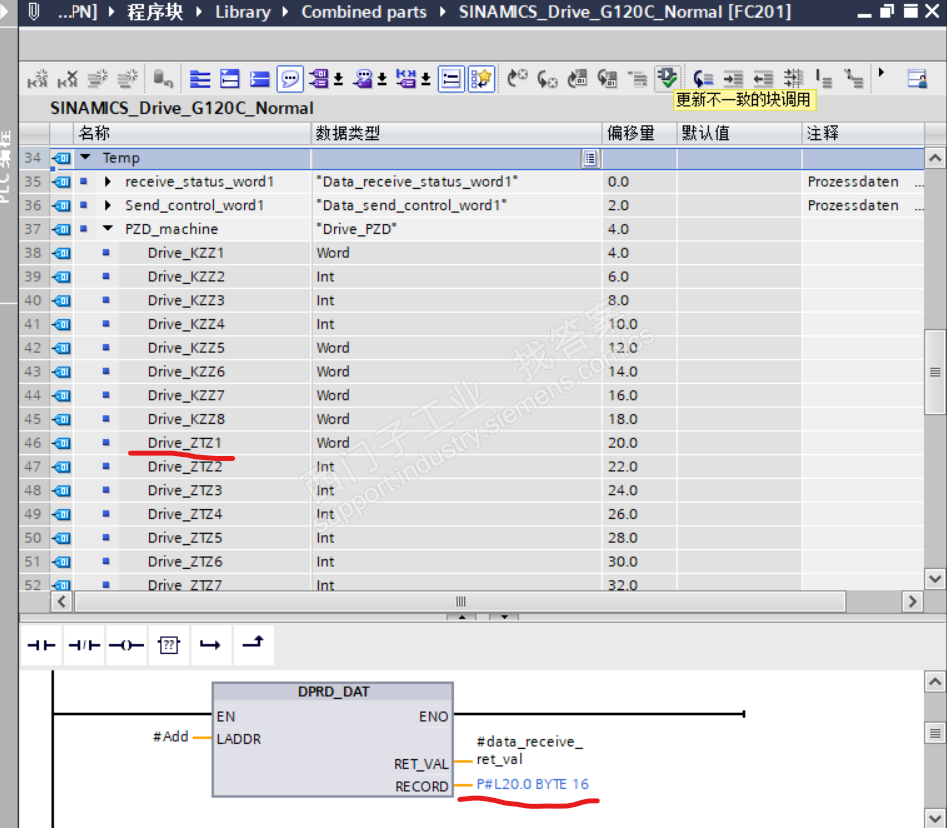
Task: Collapse the PZD_machine structure
Action: pos(108,229)
